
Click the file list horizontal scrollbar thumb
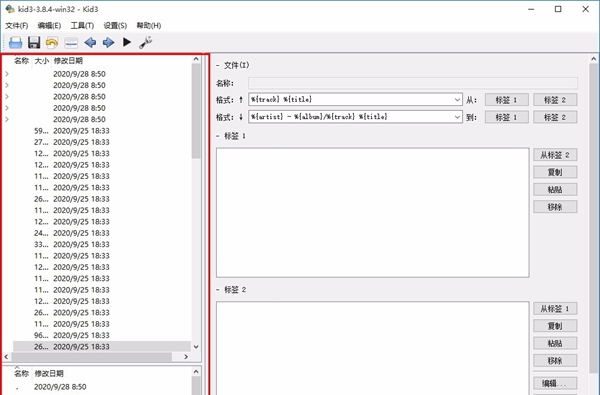coord(92,357)
